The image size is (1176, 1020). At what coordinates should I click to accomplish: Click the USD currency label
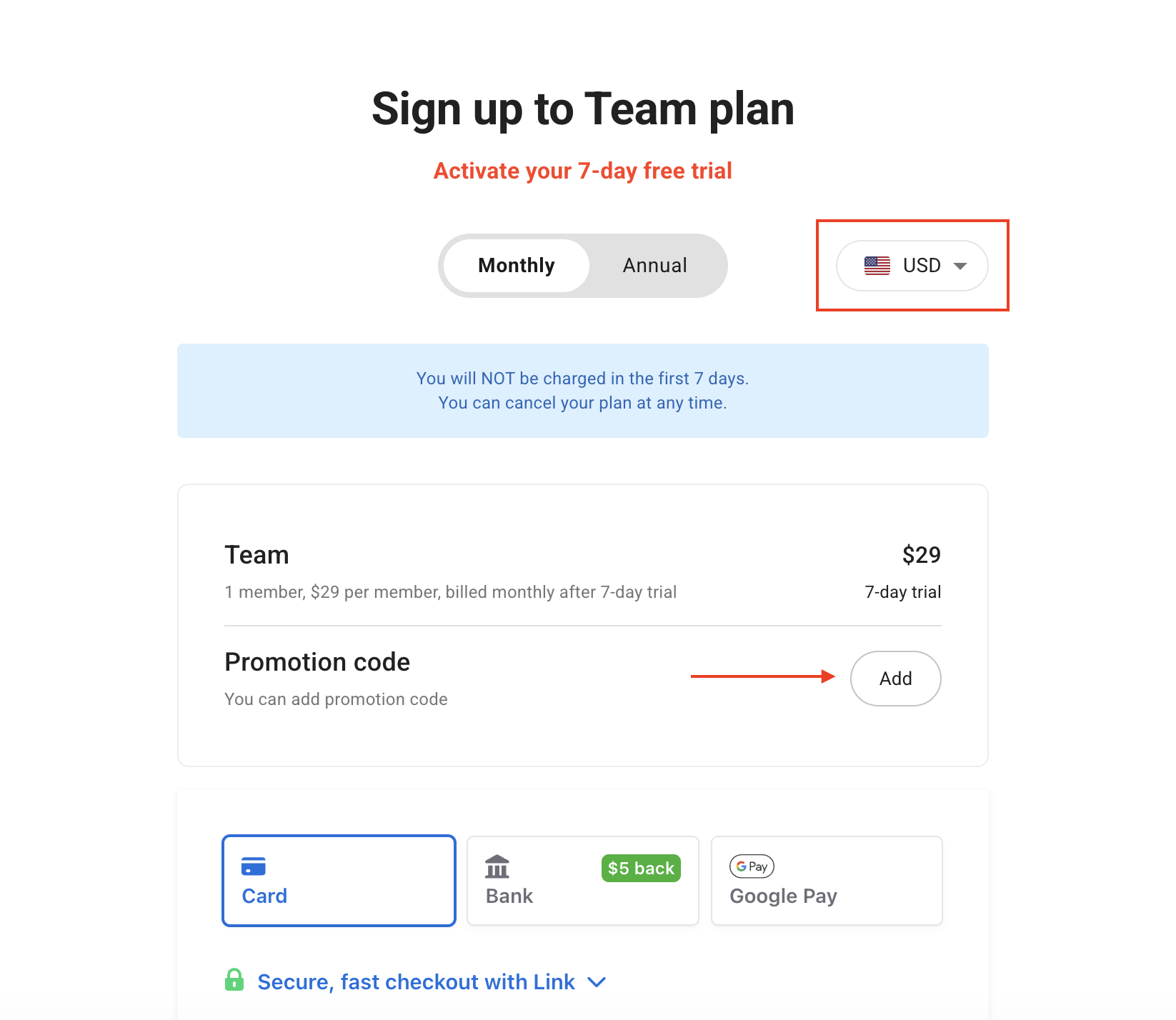point(922,266)
